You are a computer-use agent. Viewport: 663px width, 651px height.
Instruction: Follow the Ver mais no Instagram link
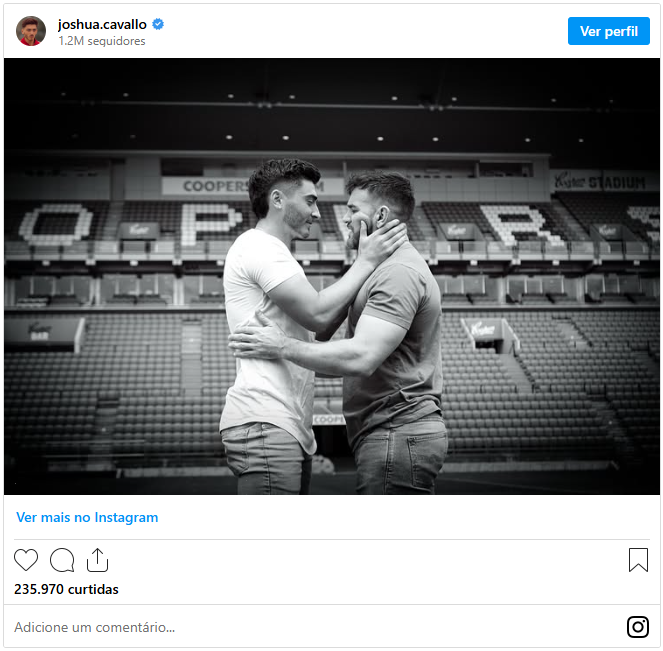point(87,518)
